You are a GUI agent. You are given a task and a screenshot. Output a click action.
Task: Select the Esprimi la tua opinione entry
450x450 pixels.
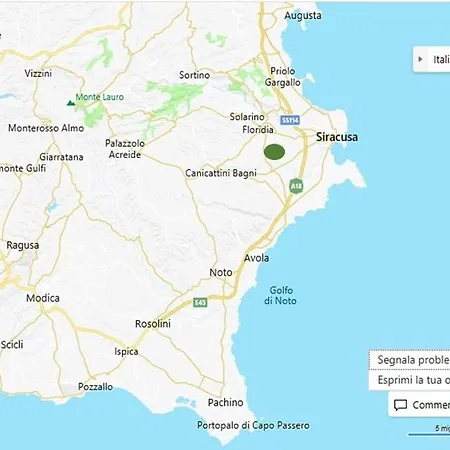pyautogui.click(x=410, y=380)
